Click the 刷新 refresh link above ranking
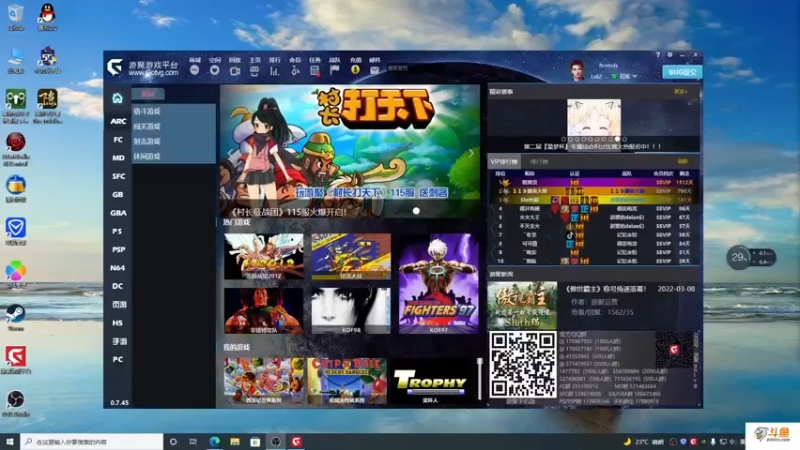800x450 pixels. pos(682,162)
